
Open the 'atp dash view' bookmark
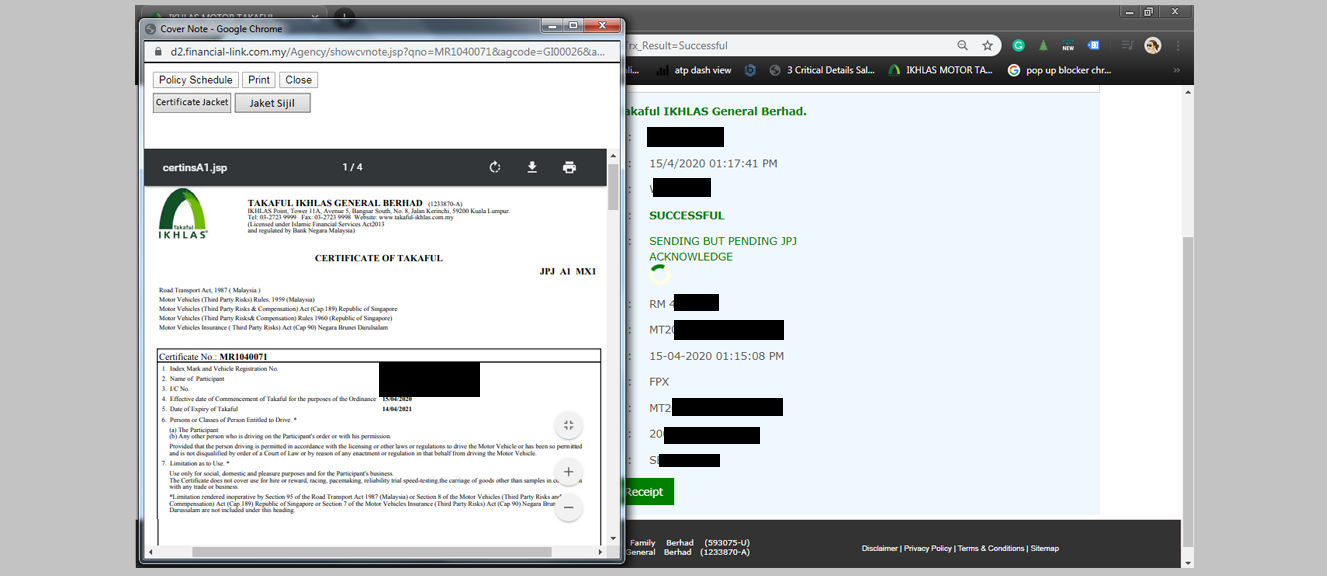point(693,70)
